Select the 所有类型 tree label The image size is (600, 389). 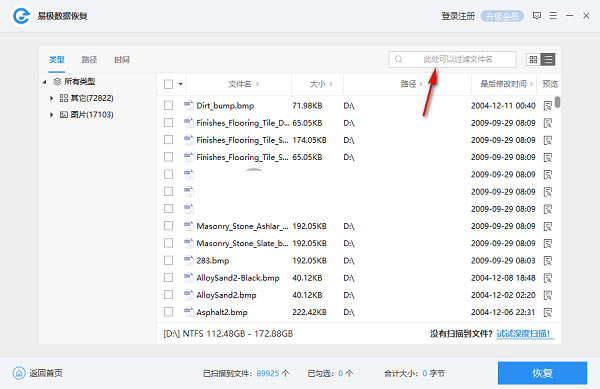(x=80, y=81)
